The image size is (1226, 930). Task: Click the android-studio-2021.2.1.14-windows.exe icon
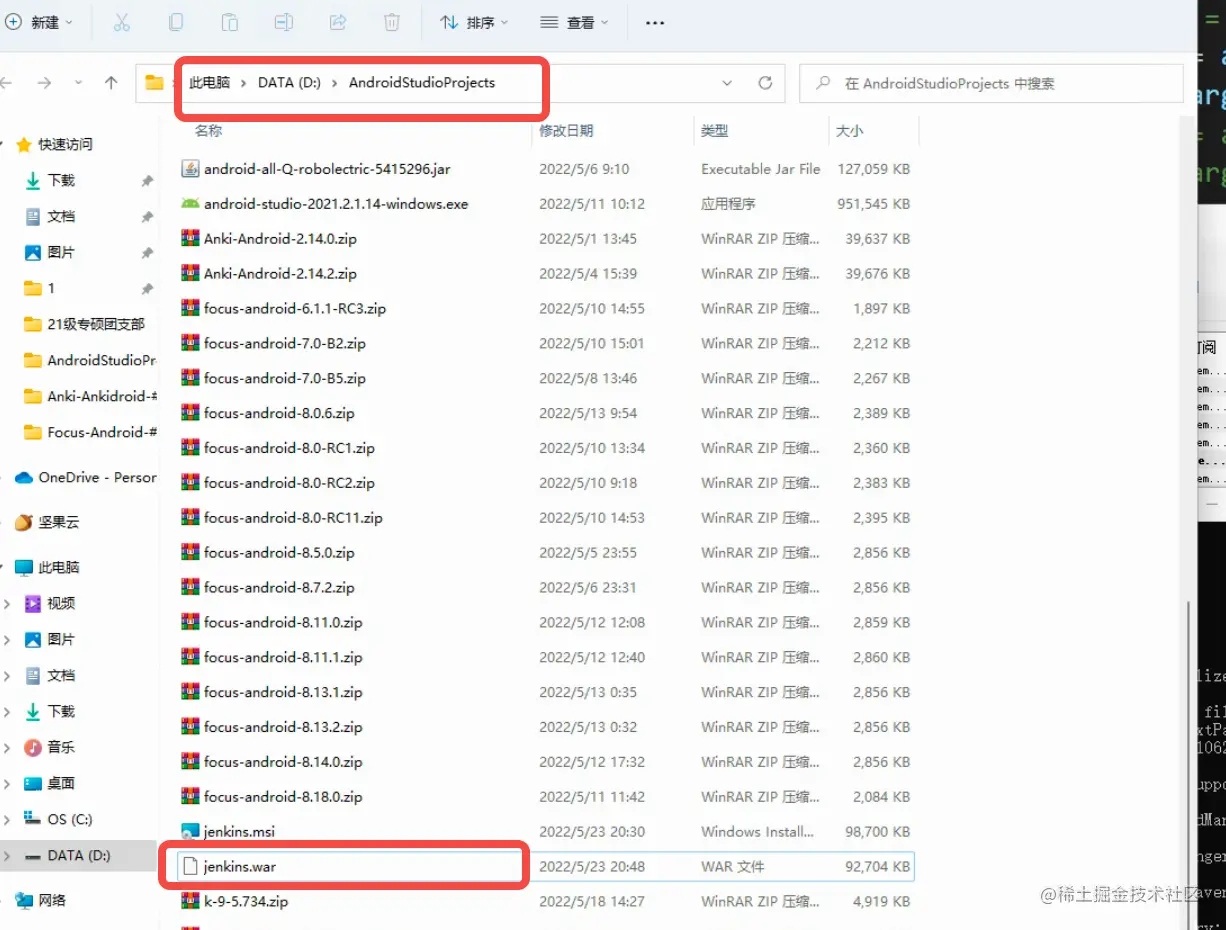point(190,204)
